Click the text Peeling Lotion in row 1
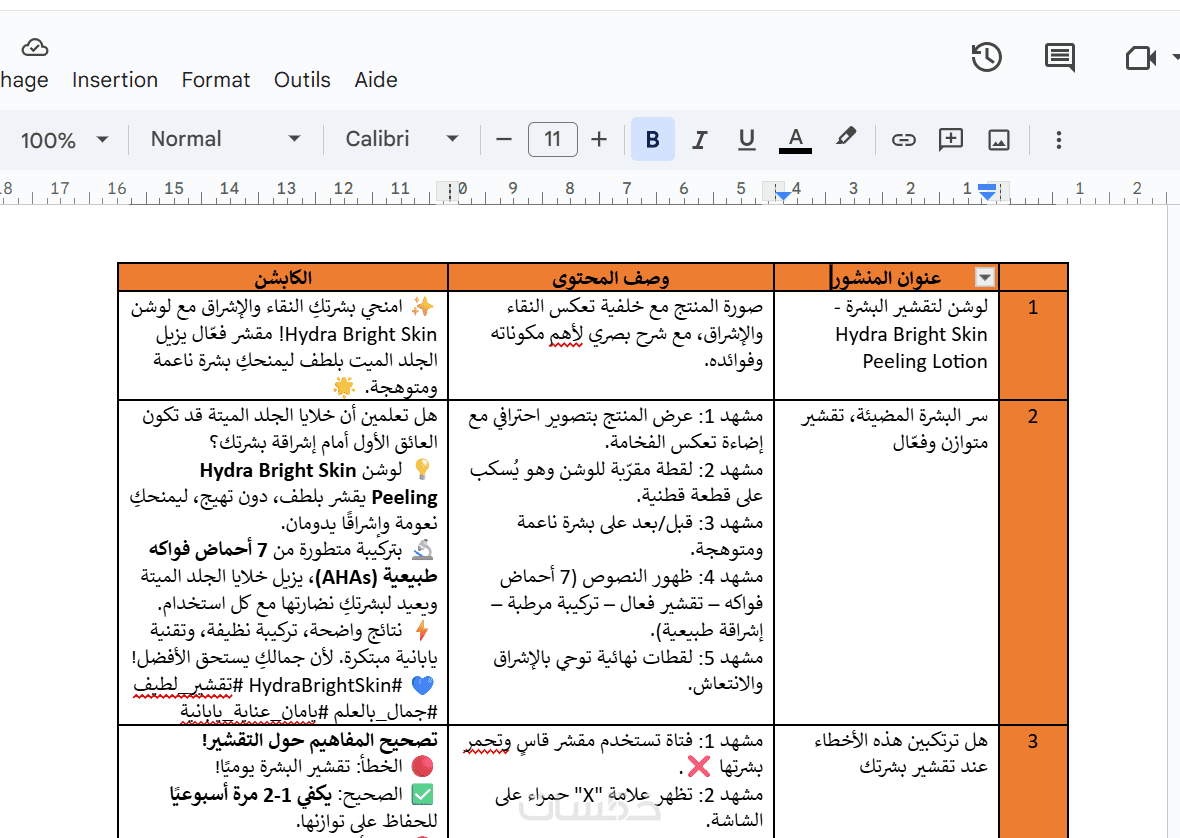Image resolution: width=1180 pixels, height=838 pixels. (925, 362)
